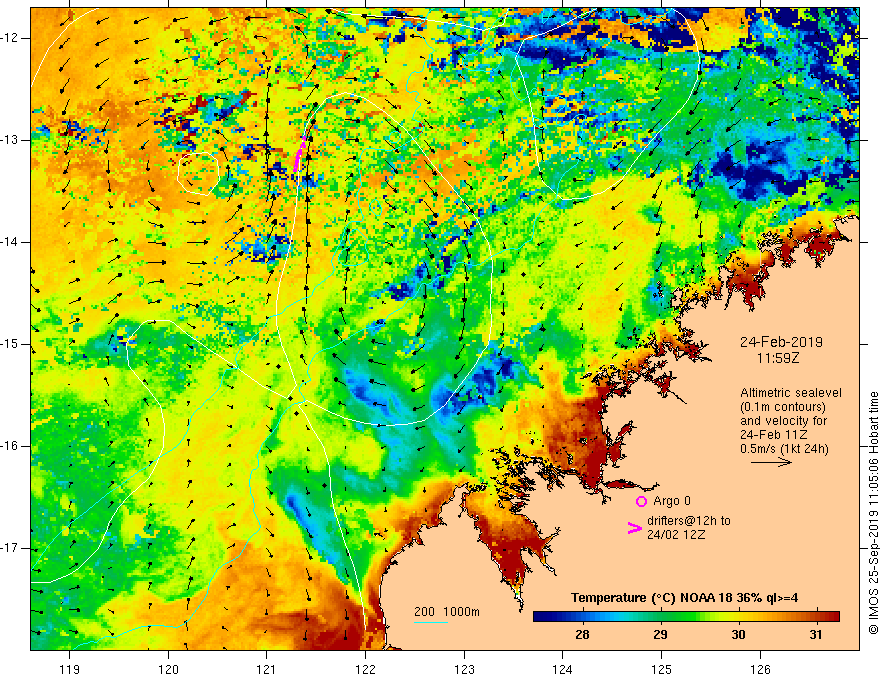Click the magenta drifter arrowhead legend symbol
880x680 pixels.
point(634,528)
